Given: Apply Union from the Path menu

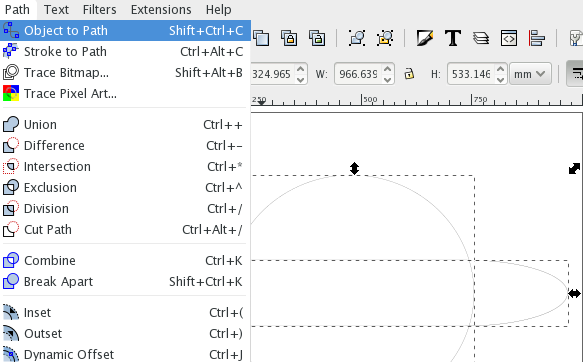Looking at the screenshot, I should (x=125, y=125).
